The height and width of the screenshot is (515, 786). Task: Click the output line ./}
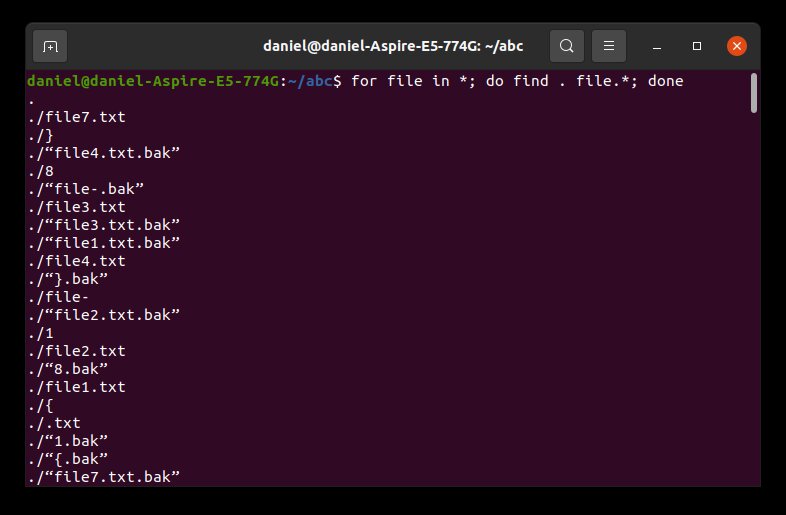point(41,135)
